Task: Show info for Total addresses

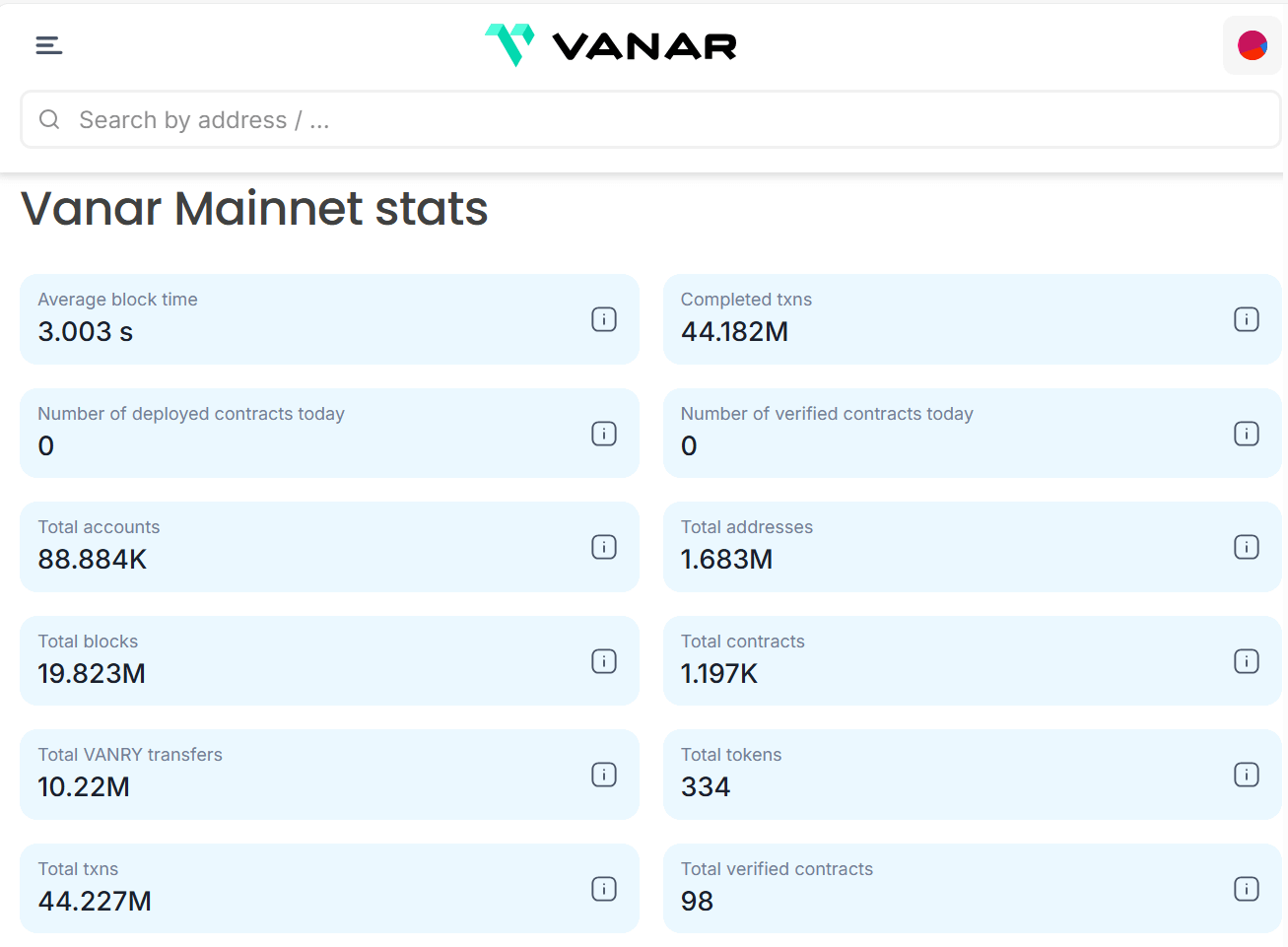Action: pyautogui.click(x=1247, y=547)
